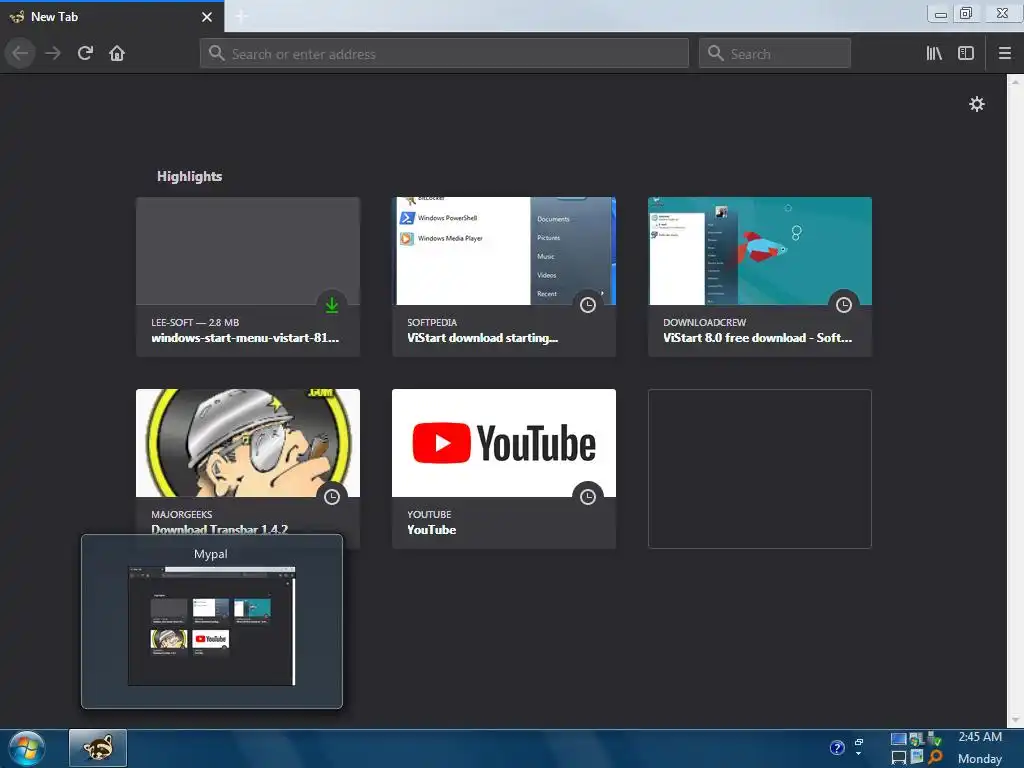Open the DownloadCrew ViStart 8.0 highlight
Viewport: 1024px width, 768px height.
tap(760, 277)
